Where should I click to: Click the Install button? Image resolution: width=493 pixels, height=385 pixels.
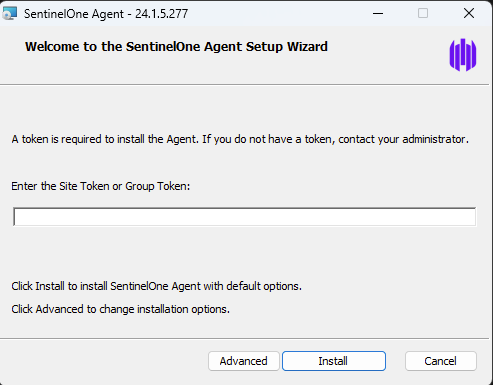(334, 361)
